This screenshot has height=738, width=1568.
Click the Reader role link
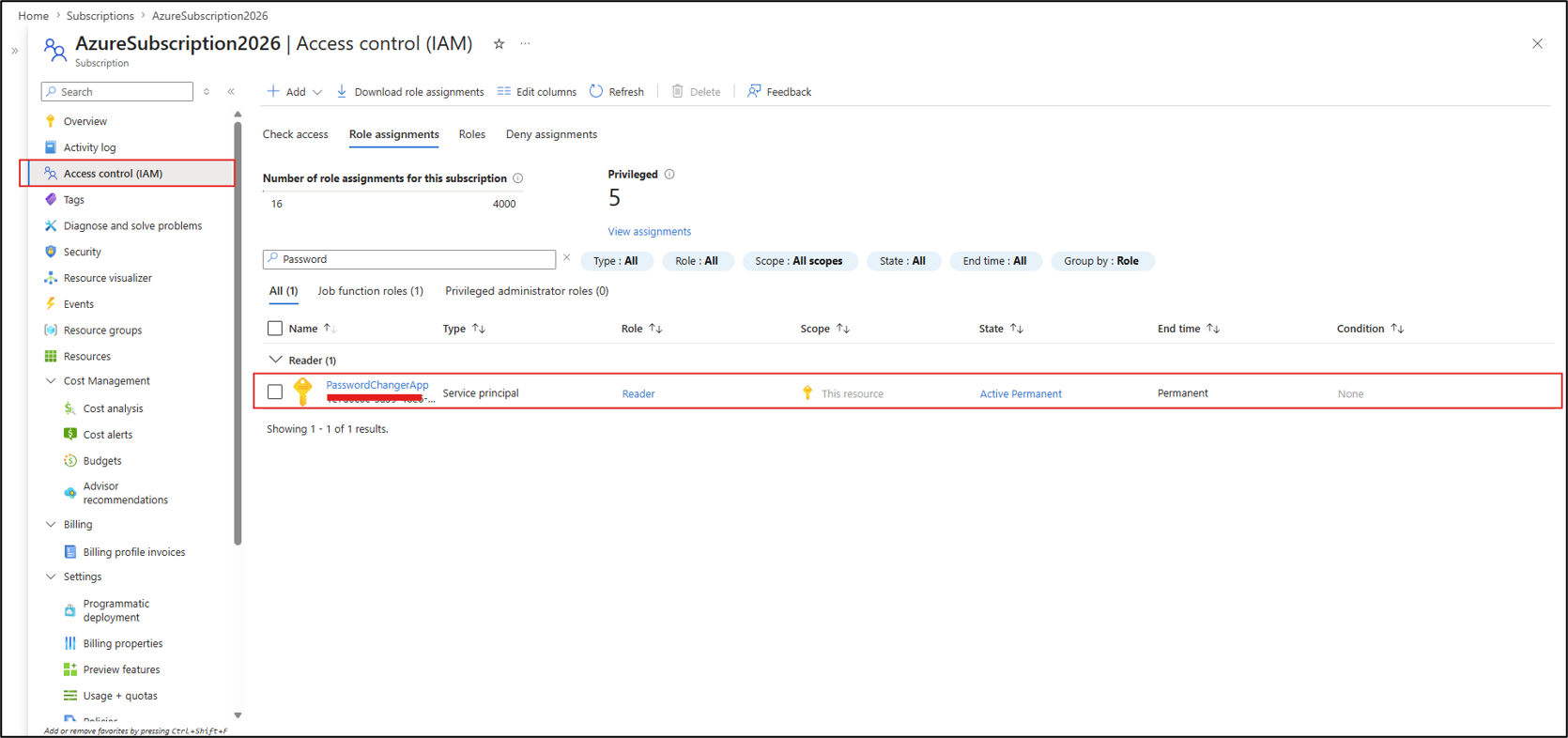tap(638, 394)
